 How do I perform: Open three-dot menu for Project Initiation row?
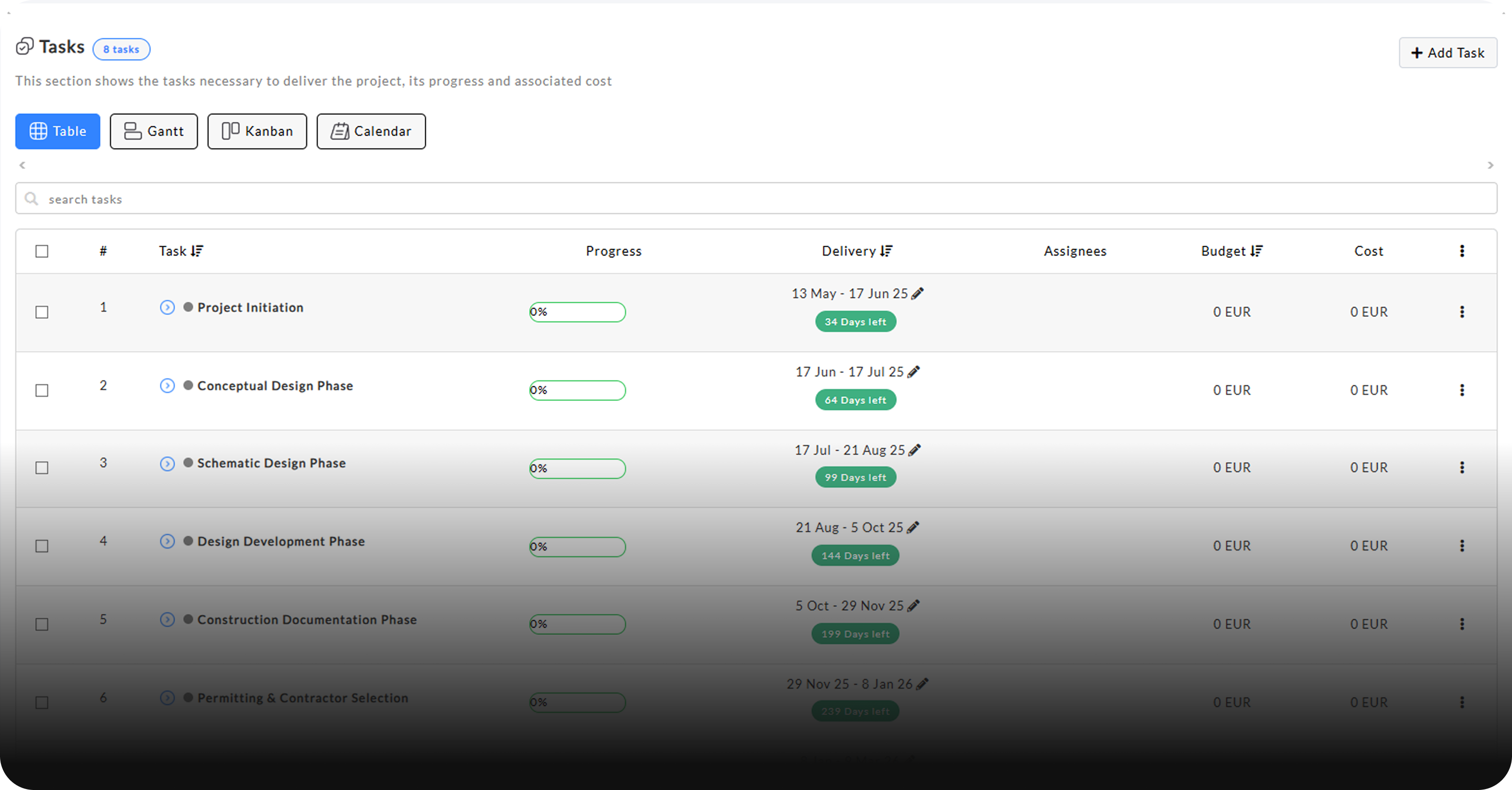click(x=1462, y=312)
